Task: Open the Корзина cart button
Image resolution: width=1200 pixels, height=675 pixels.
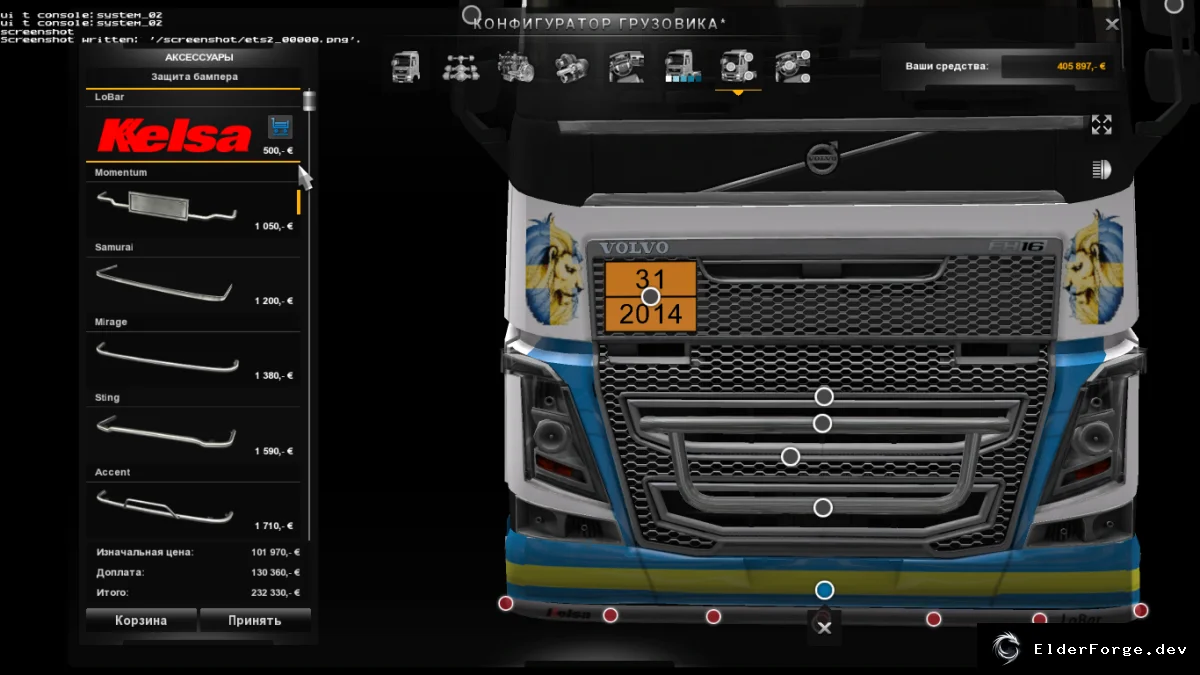Action: tap(140, 620)
